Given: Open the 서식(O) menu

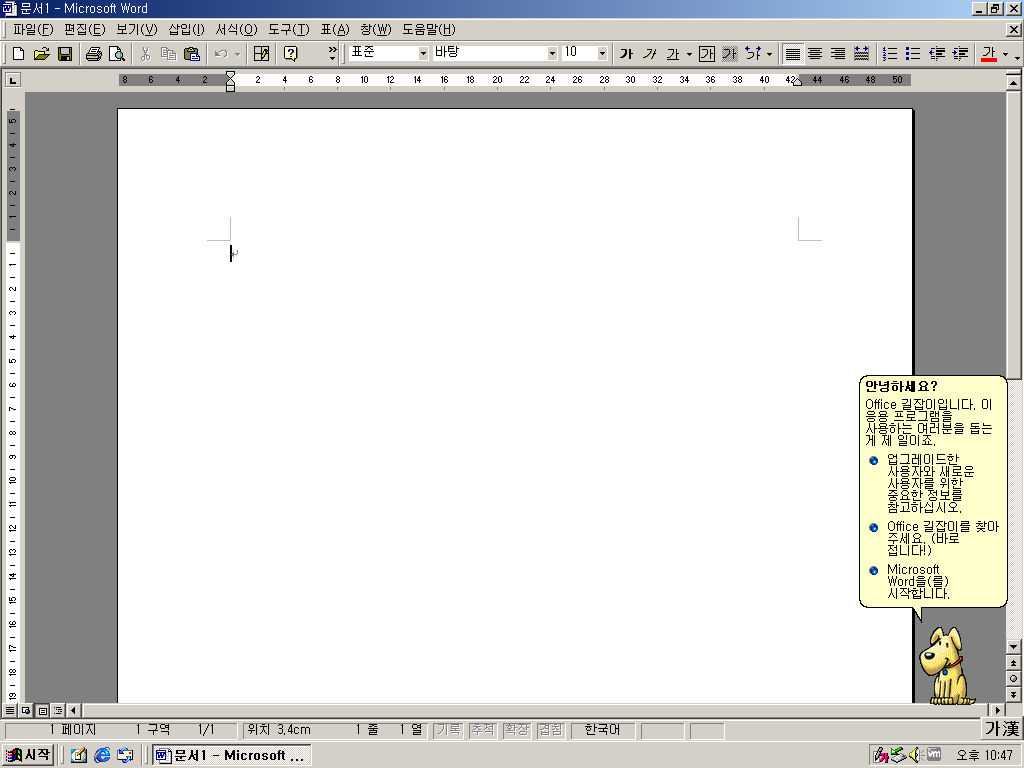Looking at the screenshot, I should 236,29.
